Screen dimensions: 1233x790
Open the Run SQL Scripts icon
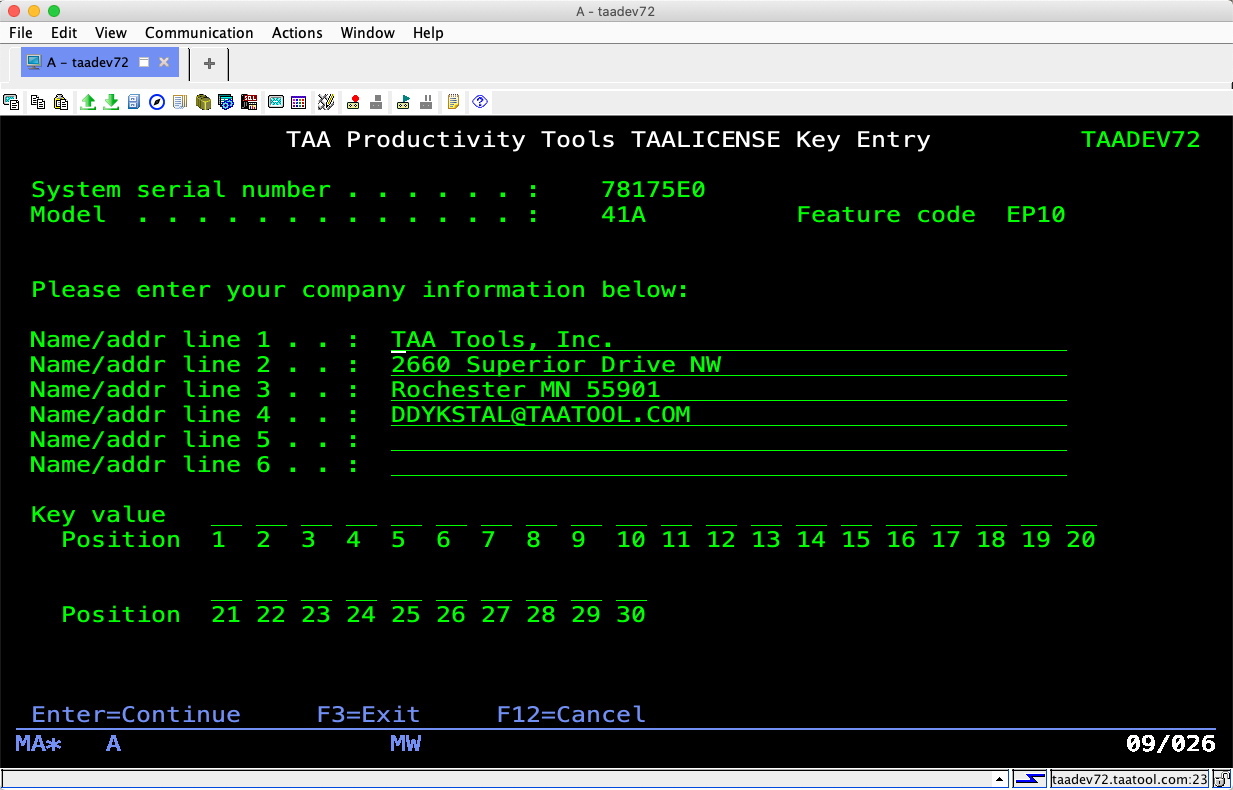[x=249, y=102]
